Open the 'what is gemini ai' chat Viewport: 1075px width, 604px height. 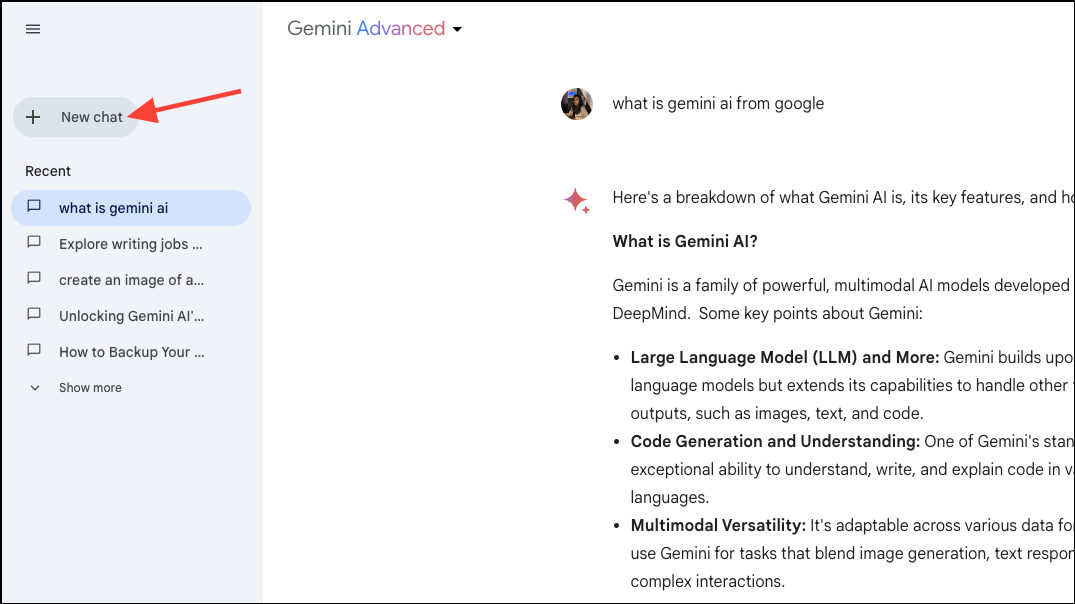[x=131, y=208]
